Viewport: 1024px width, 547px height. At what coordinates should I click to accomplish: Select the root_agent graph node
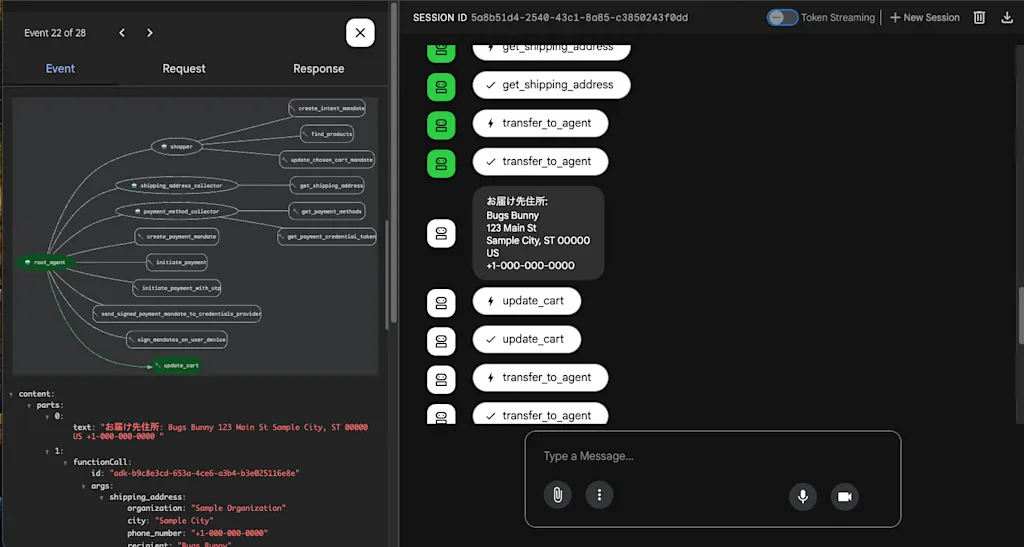click(45, 262)
